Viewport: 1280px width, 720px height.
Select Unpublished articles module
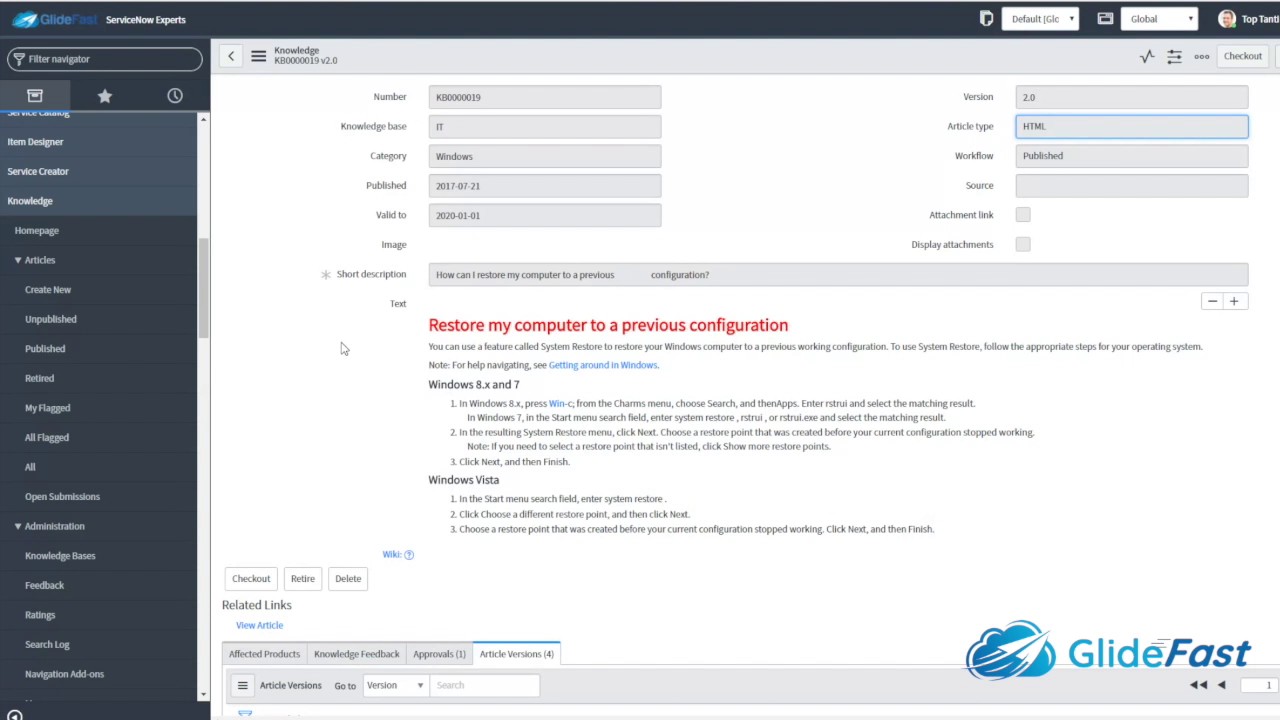[51, 319]
